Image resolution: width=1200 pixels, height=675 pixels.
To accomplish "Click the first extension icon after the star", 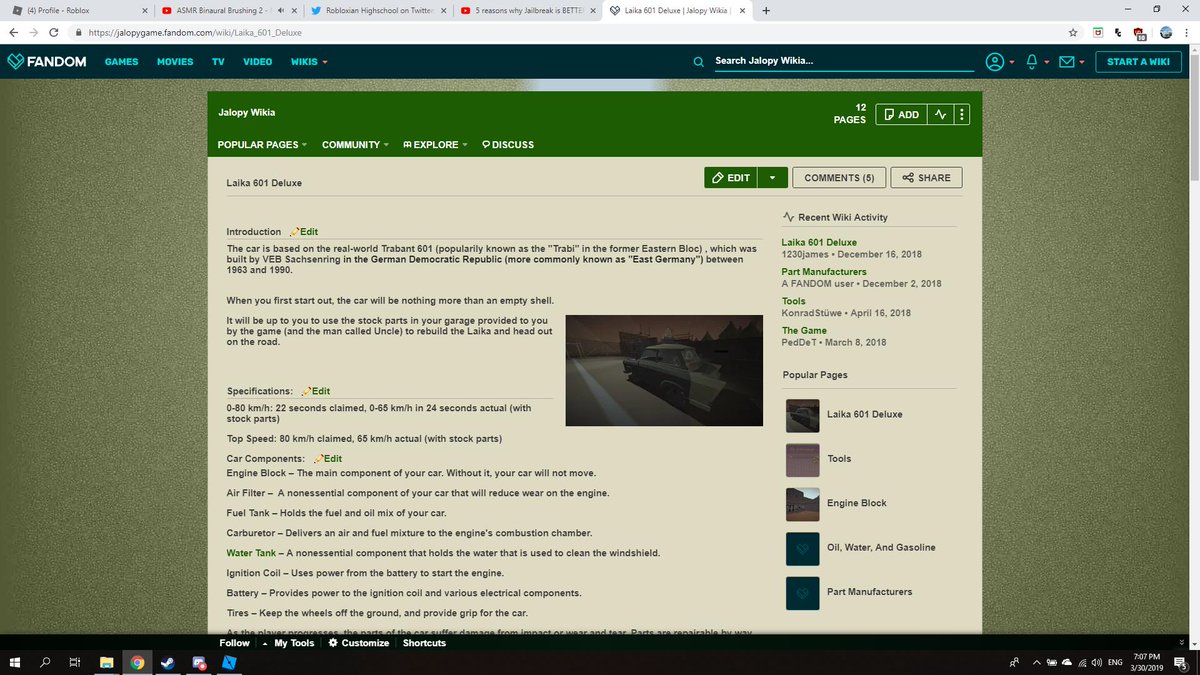I will pos(1098,32).
